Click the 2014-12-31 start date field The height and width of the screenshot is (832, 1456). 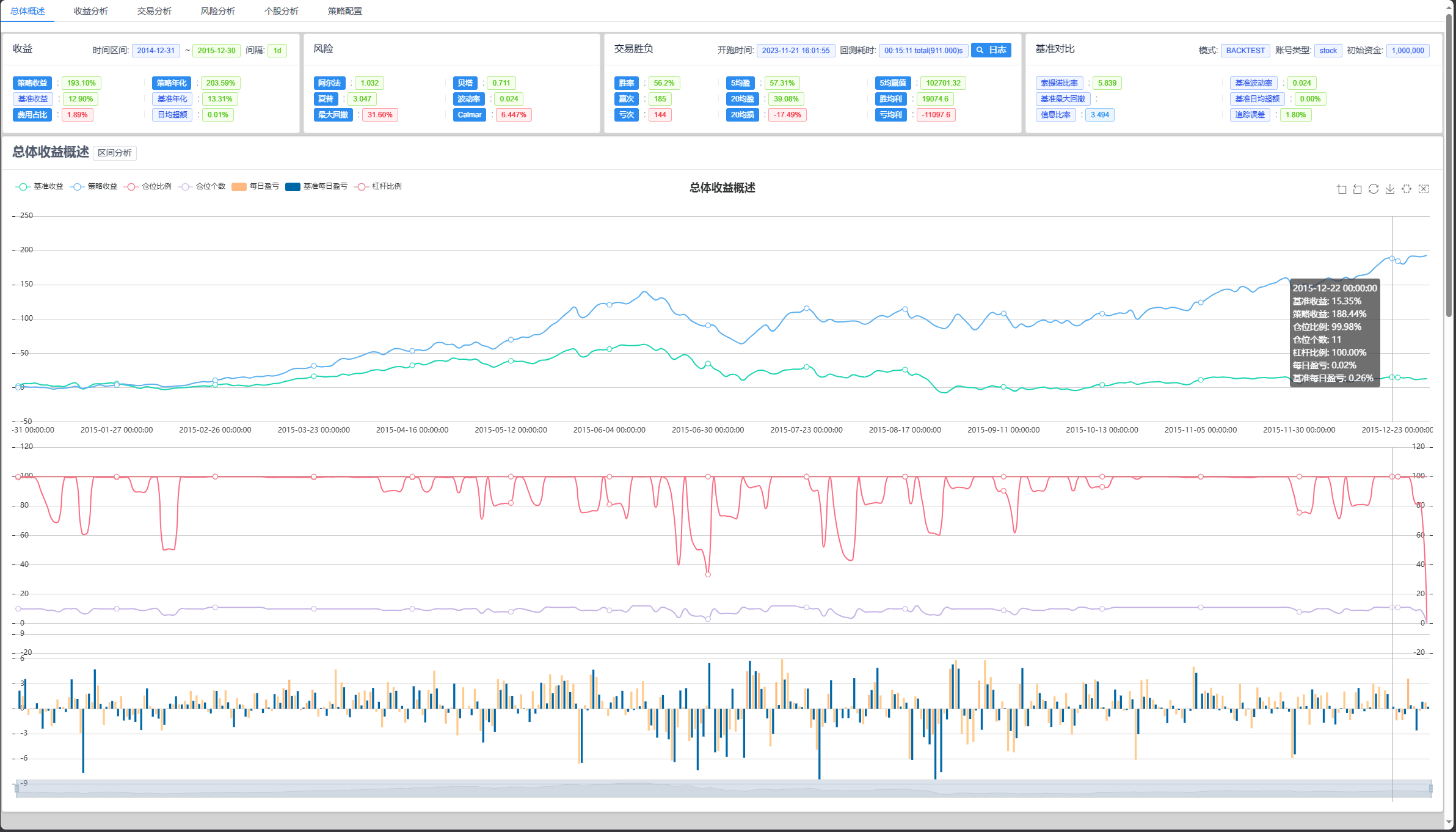pos(156,51)
